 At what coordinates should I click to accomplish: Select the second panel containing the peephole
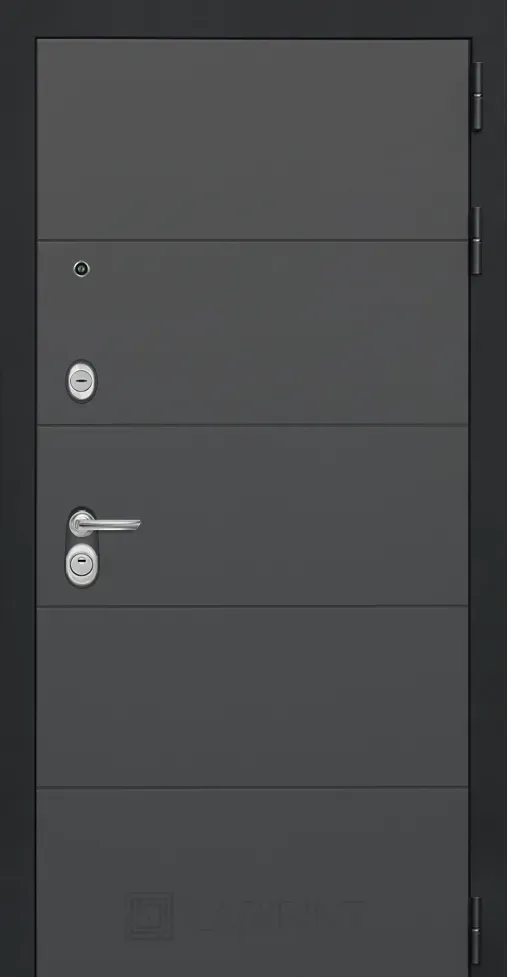pyautogui.click(x=252, y=333)
